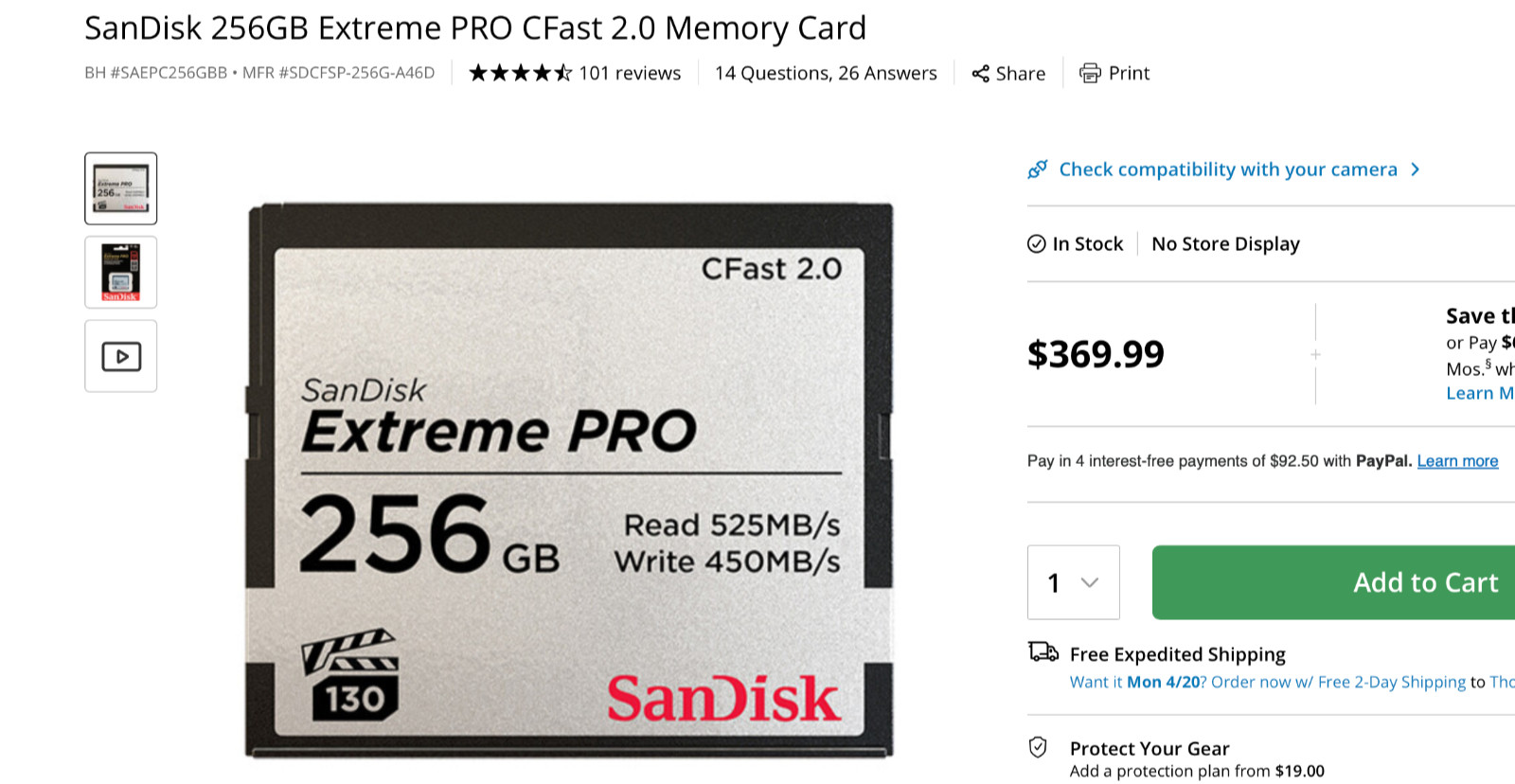The image size is (1515, 784).
Task: Open the product video thumbnail
Action: point(121,356)
